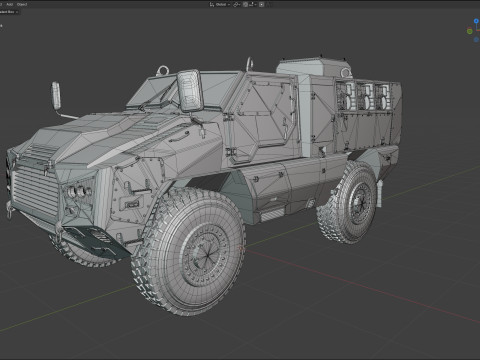The image size is (480, 360).
Task: Open the pivot point dropdown
Action: [x=237, y=5]
